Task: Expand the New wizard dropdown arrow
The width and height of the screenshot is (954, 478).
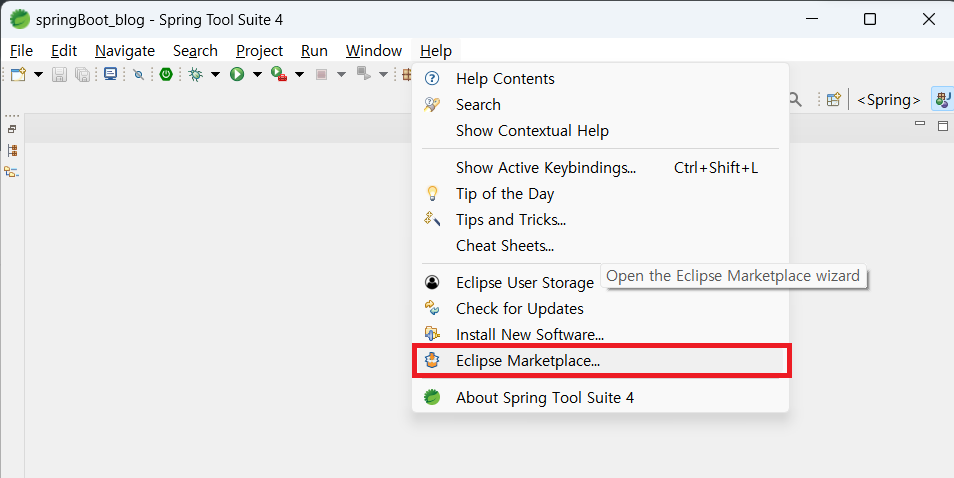Action: (x=38, y=75)
